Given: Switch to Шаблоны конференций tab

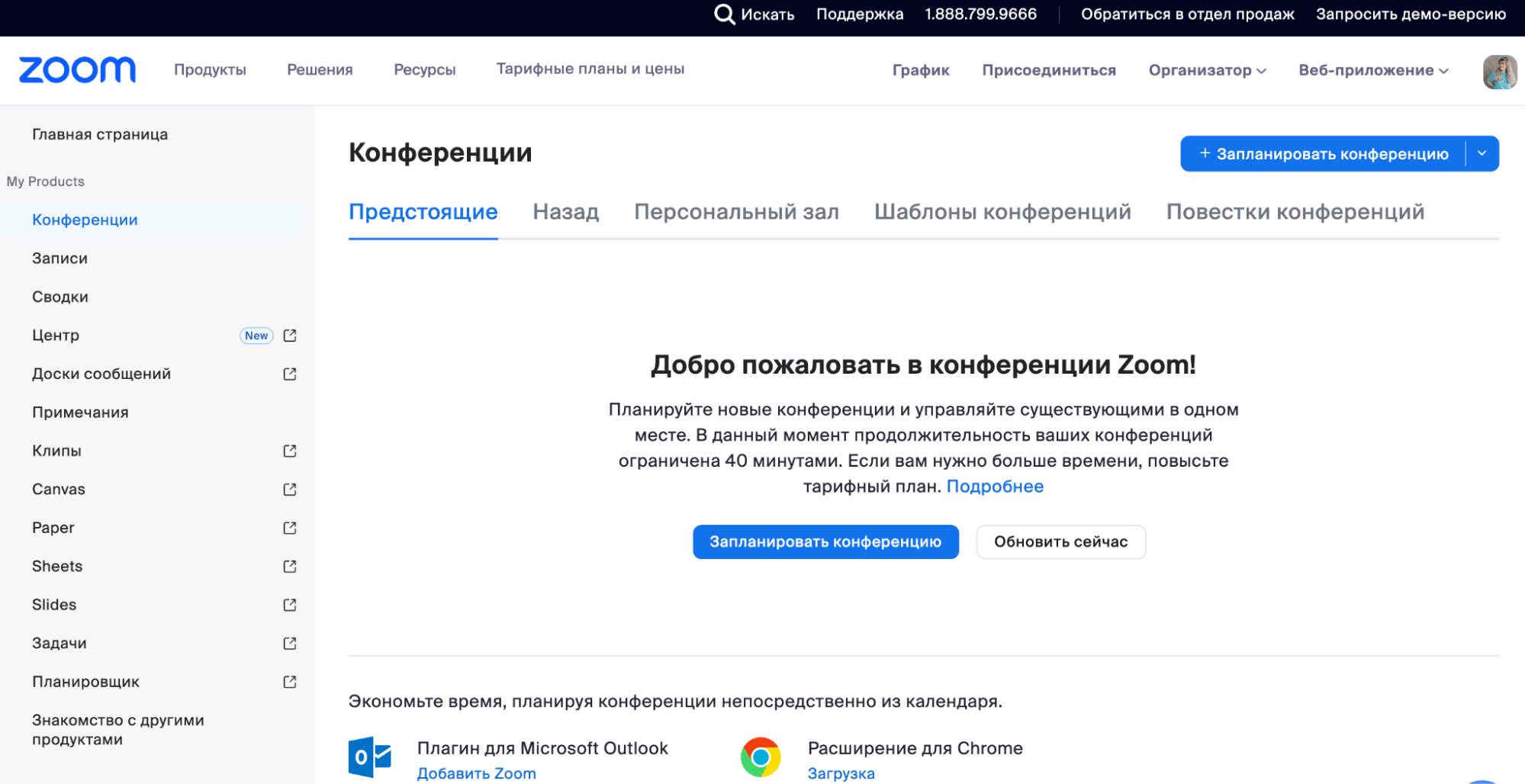Looking at the screenshot, I should (x=1002, y=212).
